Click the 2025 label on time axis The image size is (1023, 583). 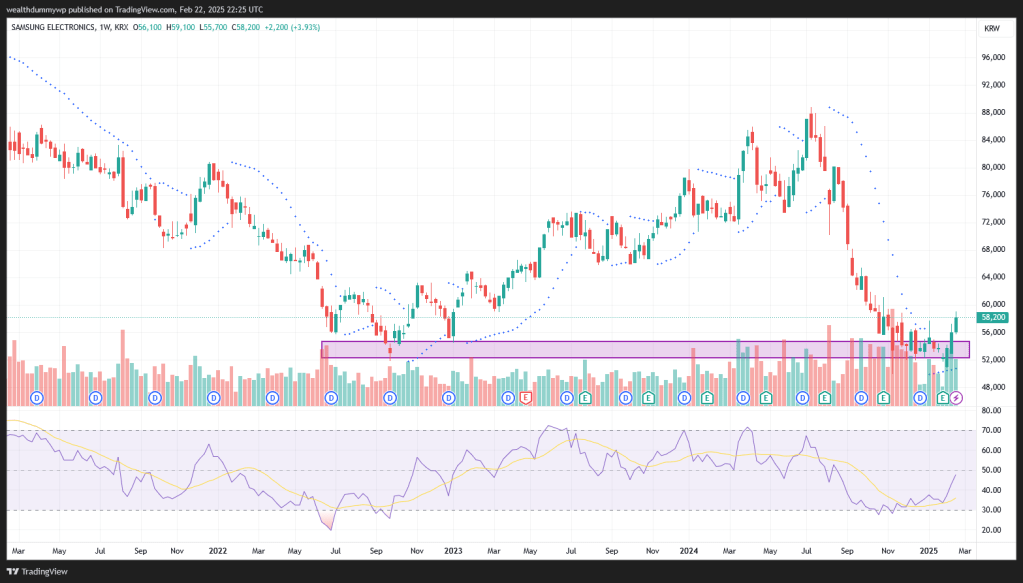point(928,550)
